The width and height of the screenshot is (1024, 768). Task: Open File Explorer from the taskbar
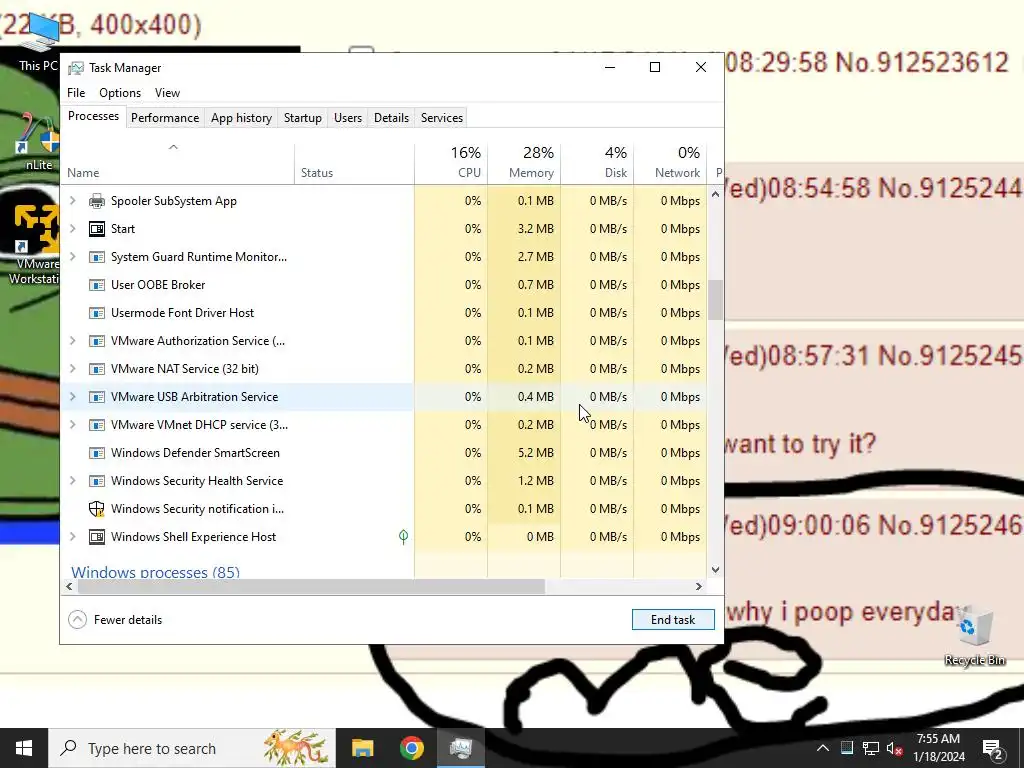coord(362,748)
